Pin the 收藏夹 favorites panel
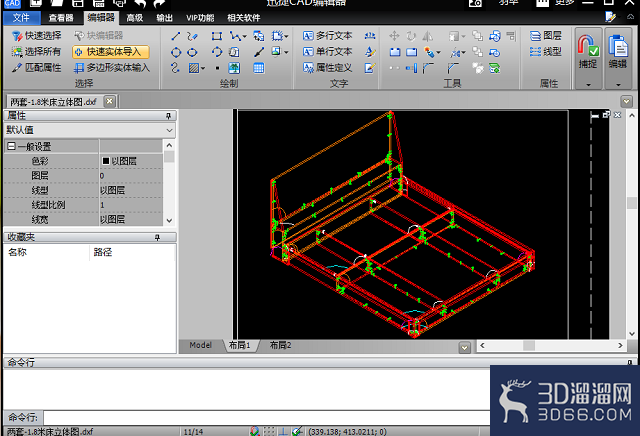Image resolution: width=640 pixels, height=436 pixels. point(158,237)
